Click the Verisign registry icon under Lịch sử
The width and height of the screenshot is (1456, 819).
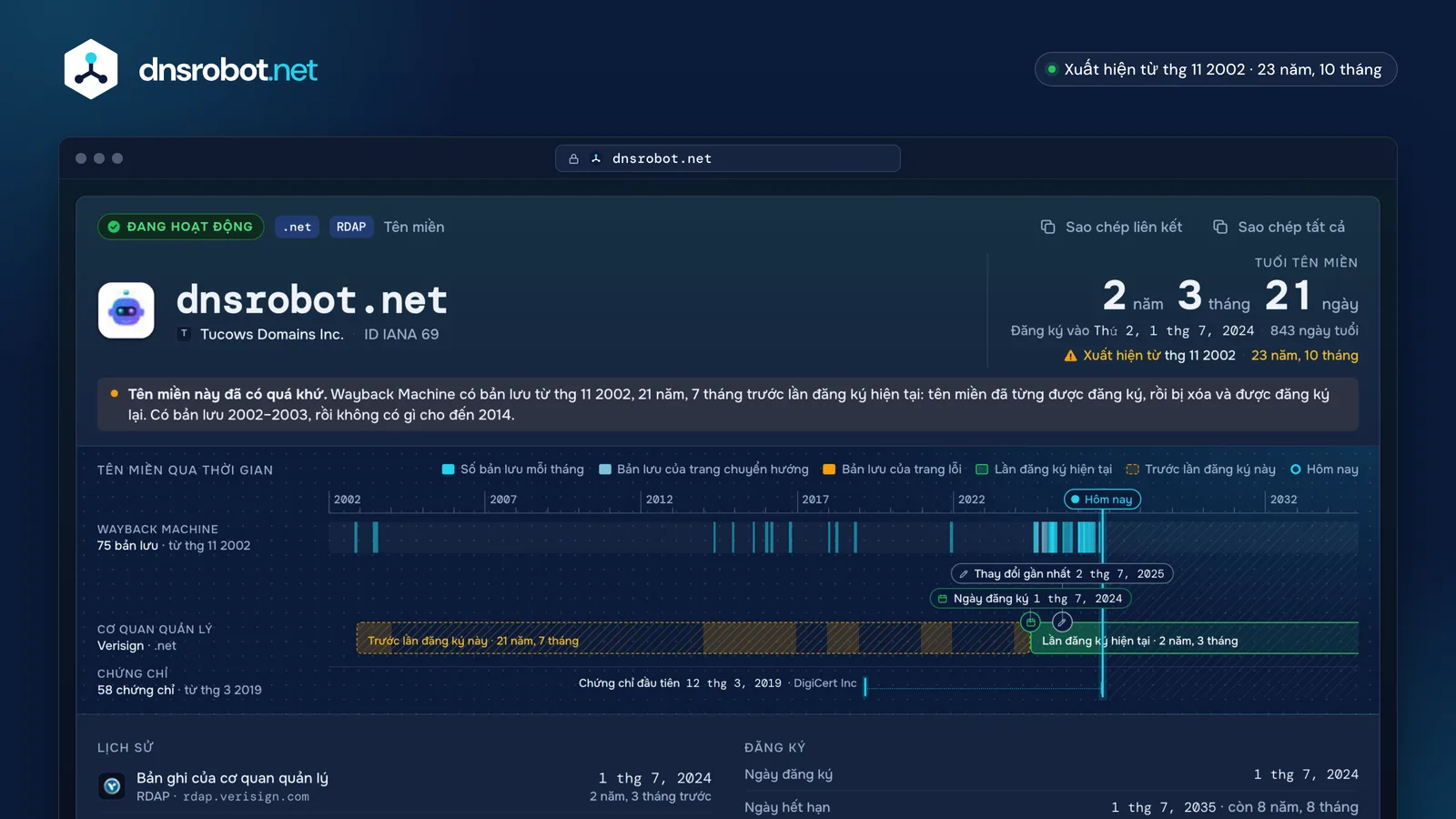pos(112,785)
